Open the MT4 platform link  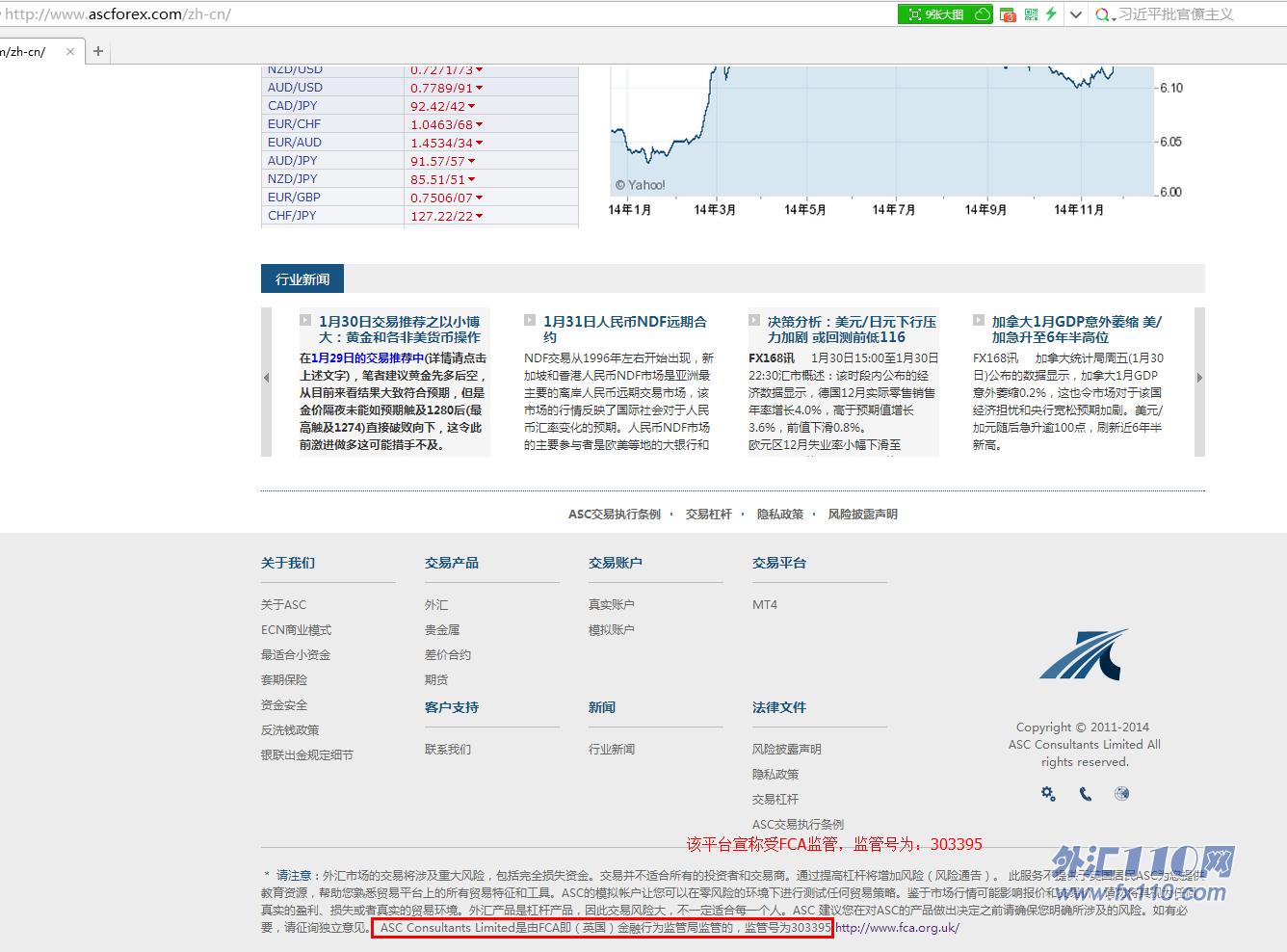coord(765,605)
